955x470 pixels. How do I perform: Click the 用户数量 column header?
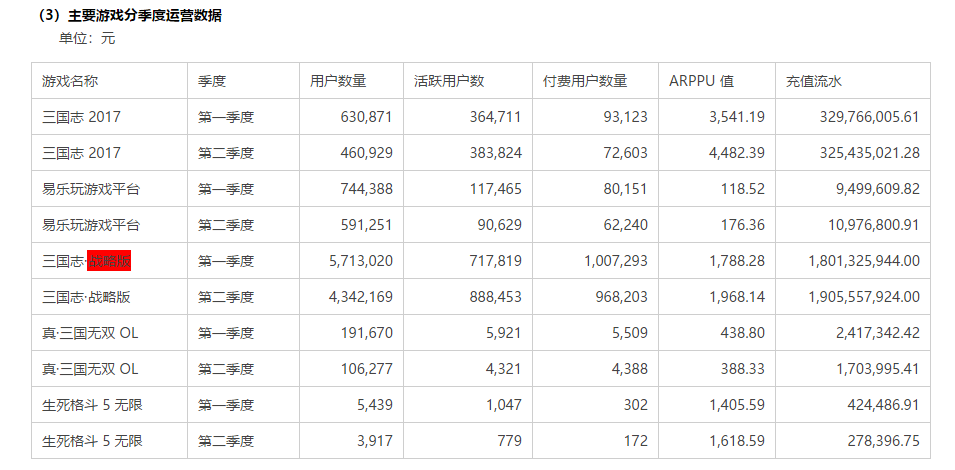click(338, 81)
